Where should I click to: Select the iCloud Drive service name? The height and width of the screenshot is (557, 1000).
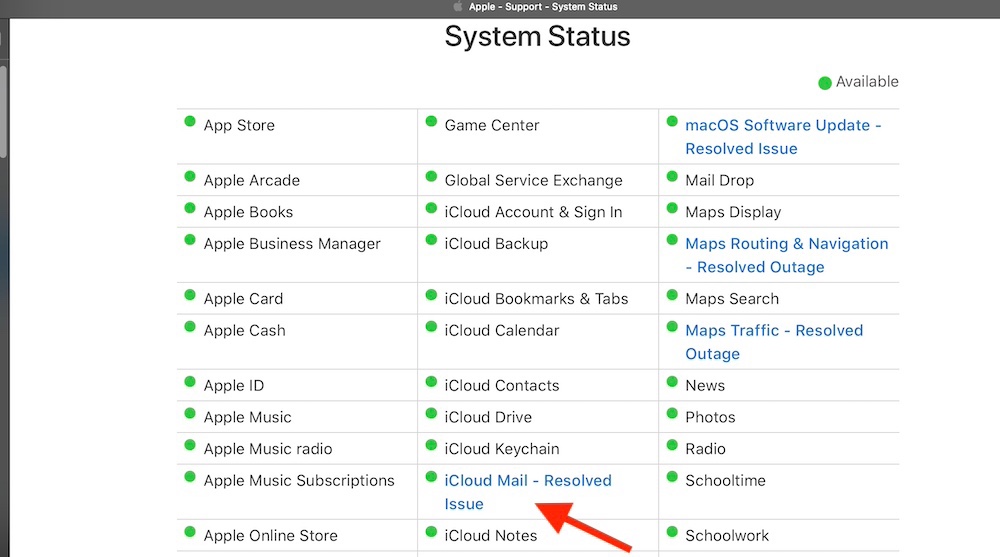click(x=488, y=418)
